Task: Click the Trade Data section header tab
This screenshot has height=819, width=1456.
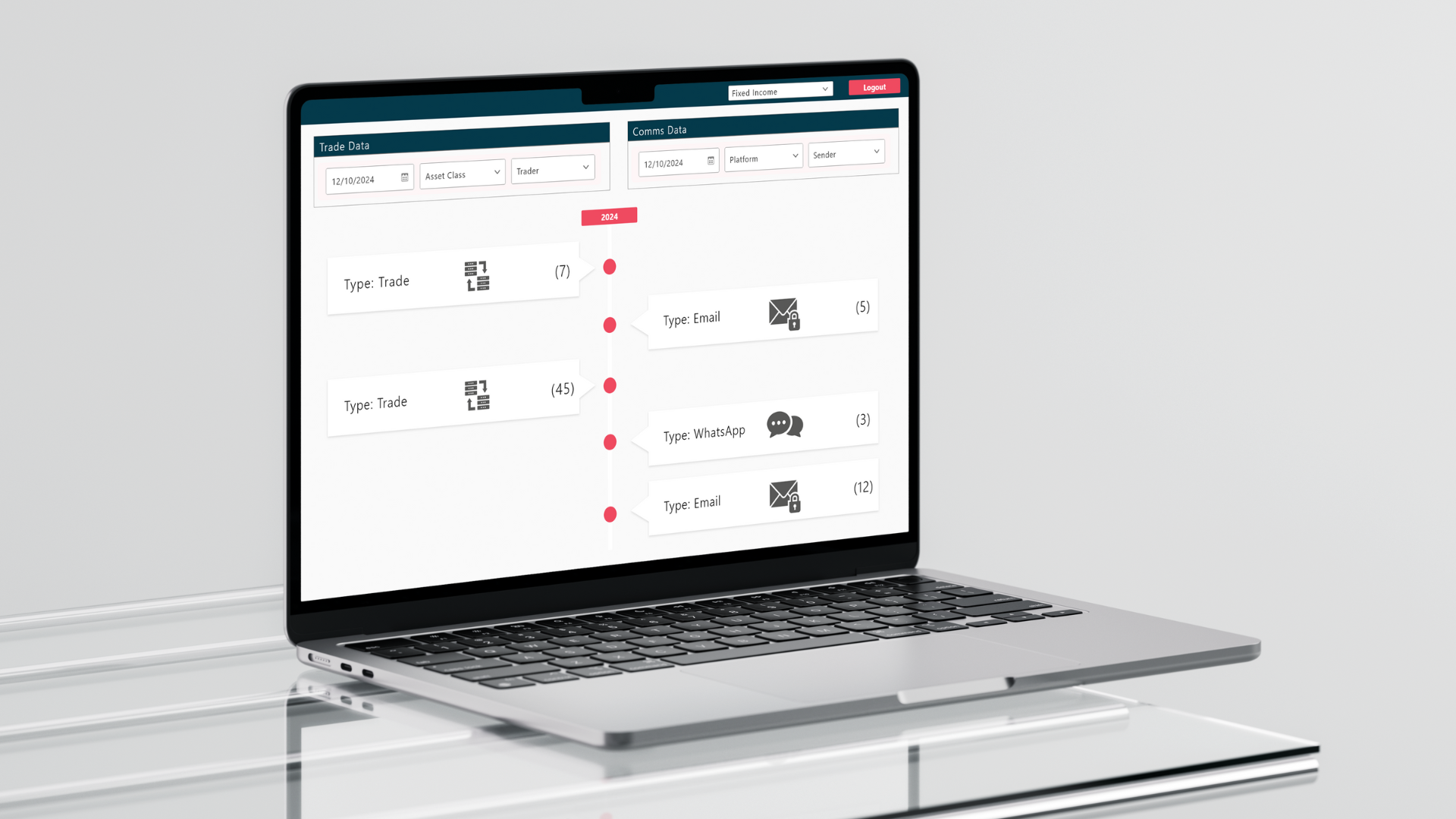Action: coord(460,146)
